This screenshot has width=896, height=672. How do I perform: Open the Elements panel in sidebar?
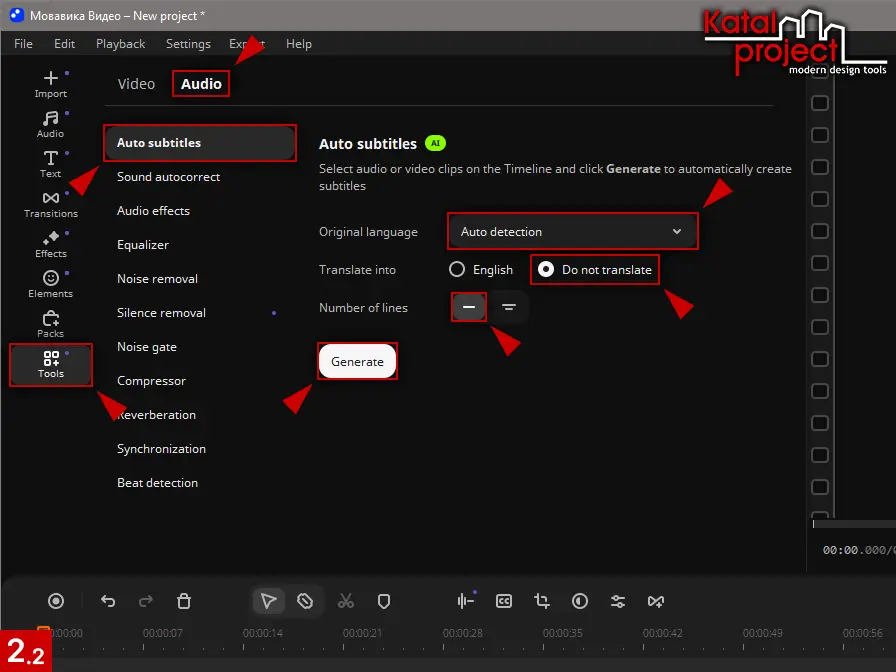point(51,284)
